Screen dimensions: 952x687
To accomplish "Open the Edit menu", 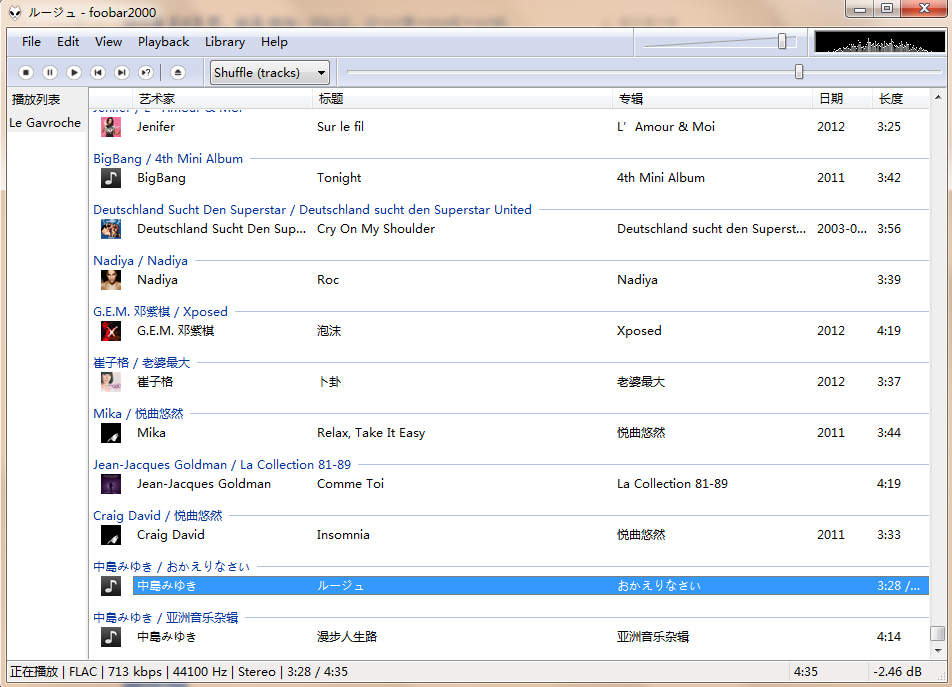I will tap(68, 42).
